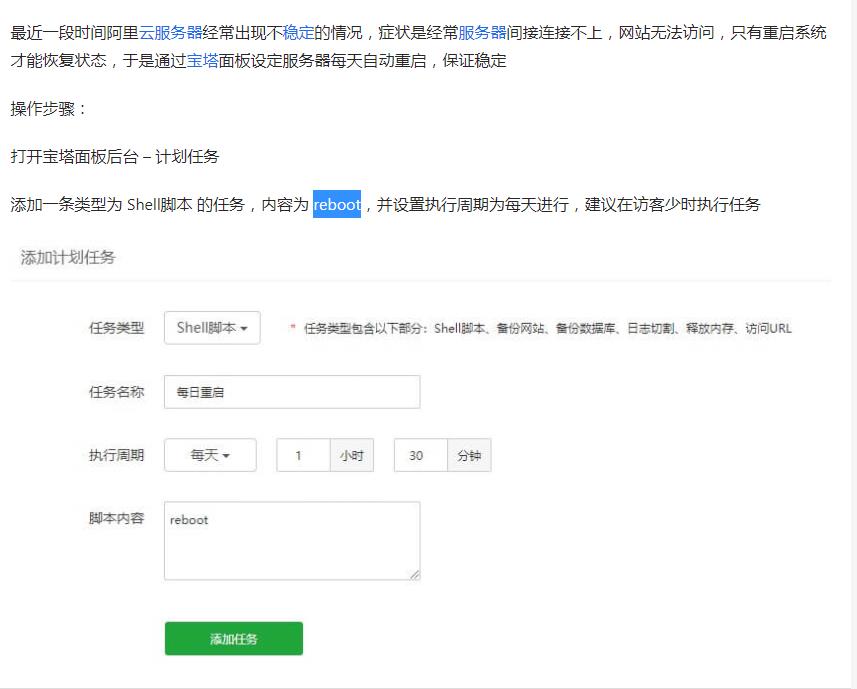Click the hour field containing 1
857x689 pixels.
(303, 455)
